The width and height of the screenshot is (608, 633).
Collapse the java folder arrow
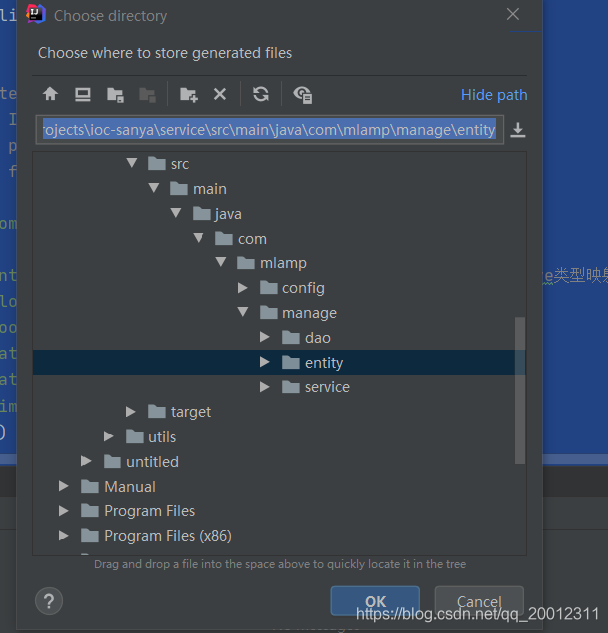click(176, 213)
